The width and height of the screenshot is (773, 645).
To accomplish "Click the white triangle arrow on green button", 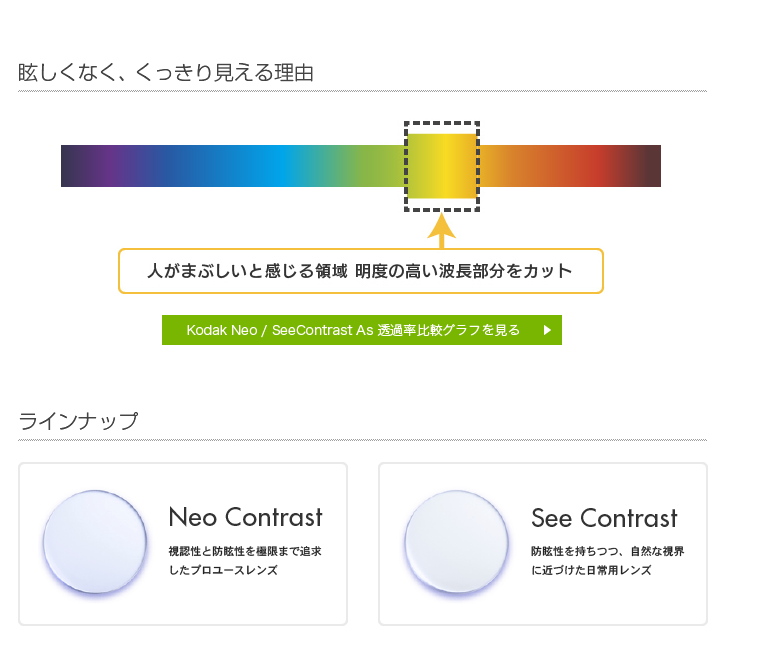I will tap(547, 330).
